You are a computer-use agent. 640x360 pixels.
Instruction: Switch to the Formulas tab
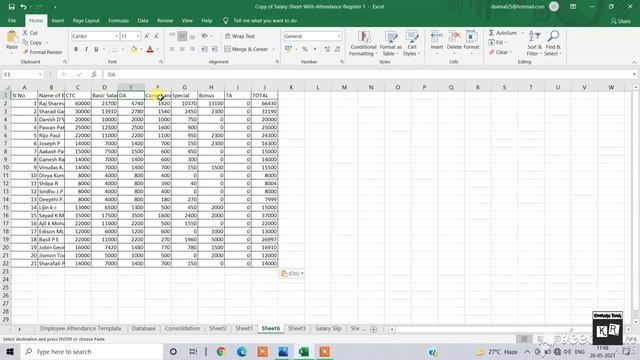coord(118,20)
